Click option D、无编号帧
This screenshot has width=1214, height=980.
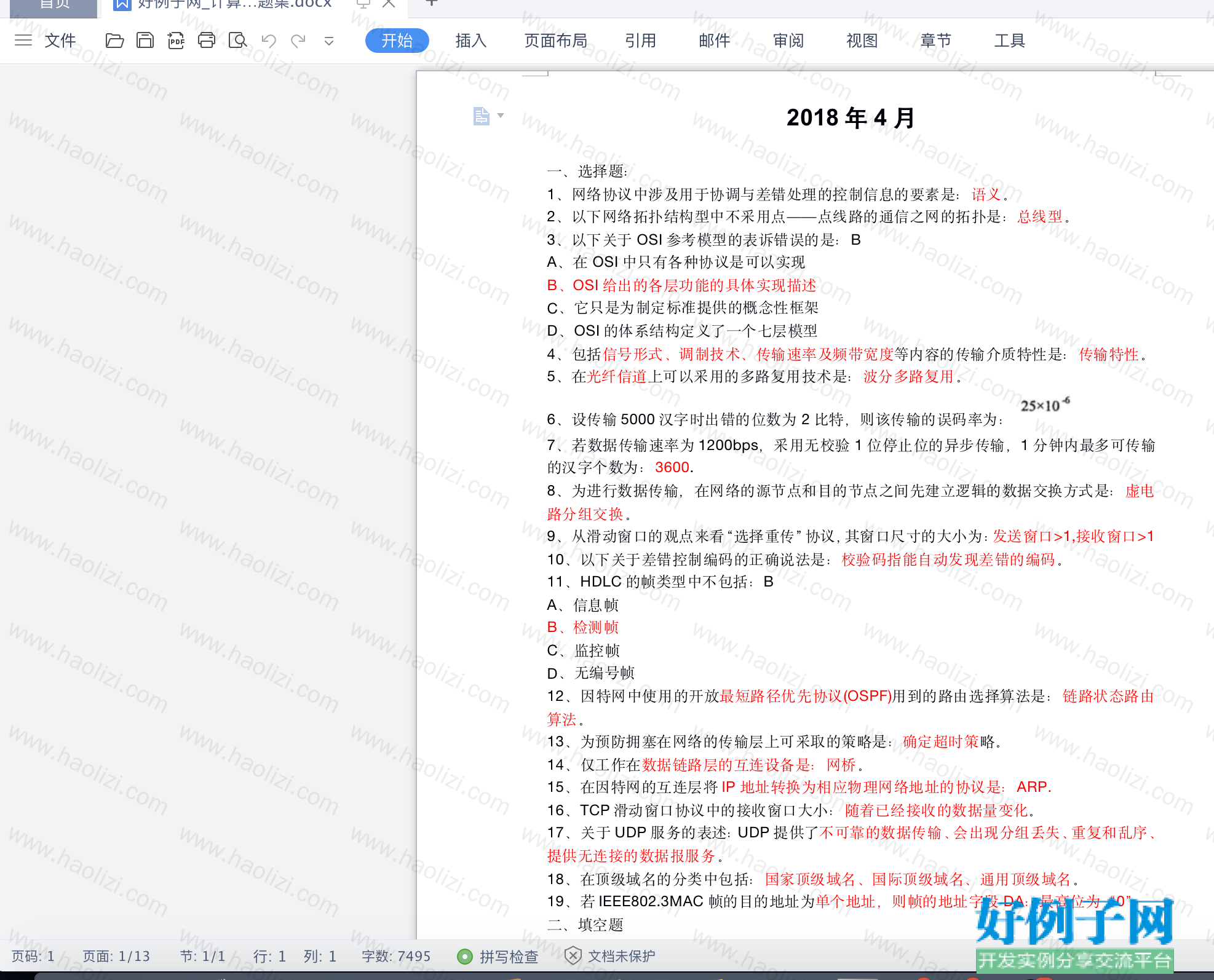[x=590, y=673]
